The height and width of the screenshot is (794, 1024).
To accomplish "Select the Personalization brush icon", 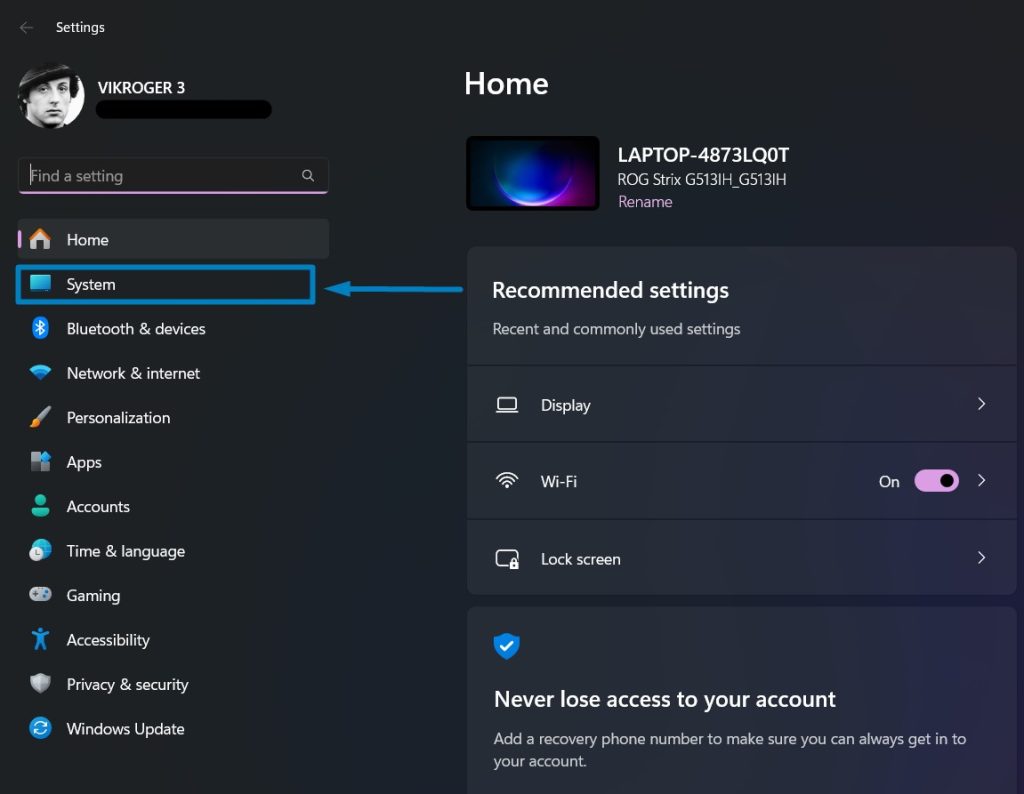I will click(40, 417).
